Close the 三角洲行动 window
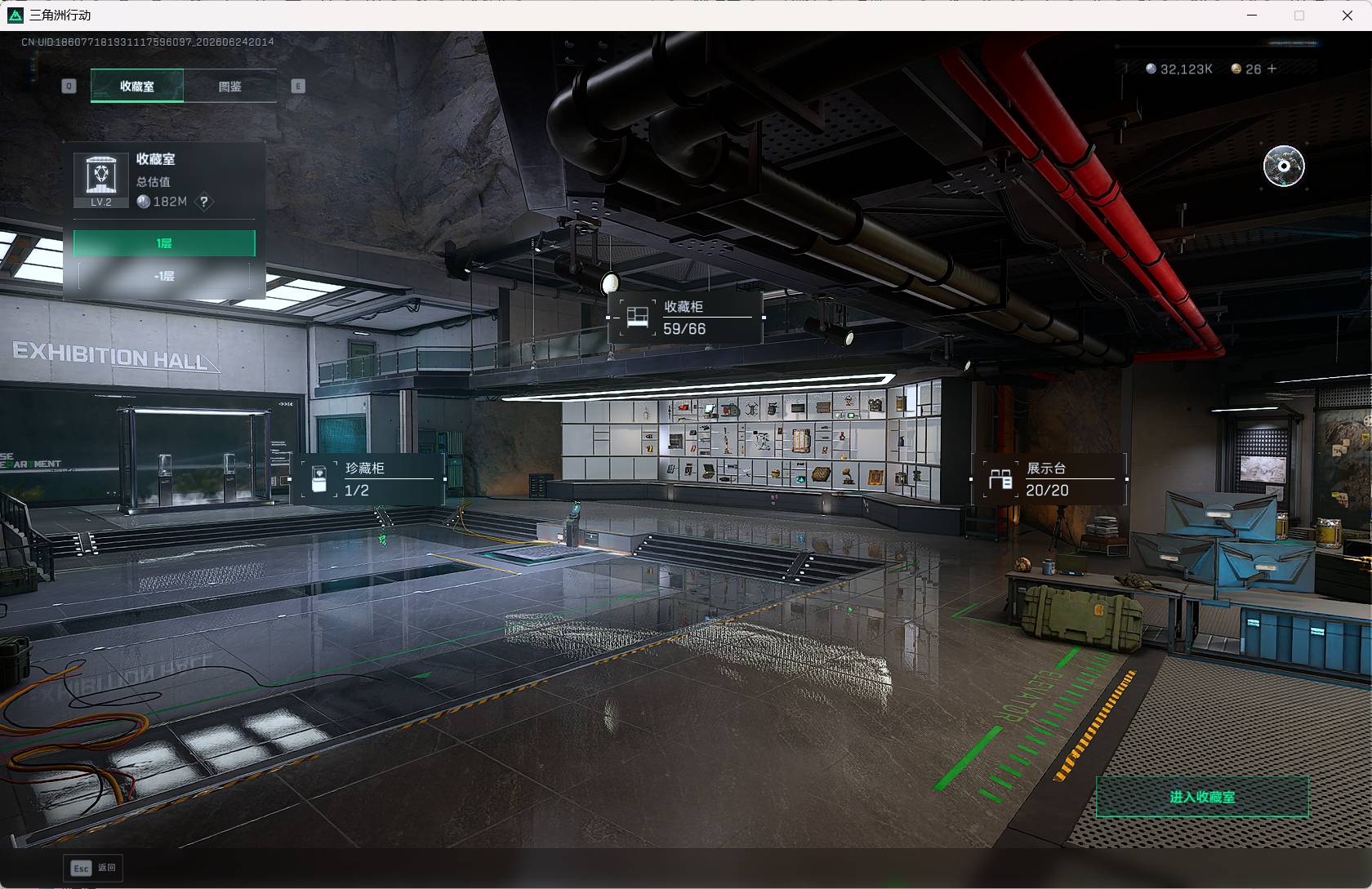Screen dimensions: 1372x889 (1347, 16)
